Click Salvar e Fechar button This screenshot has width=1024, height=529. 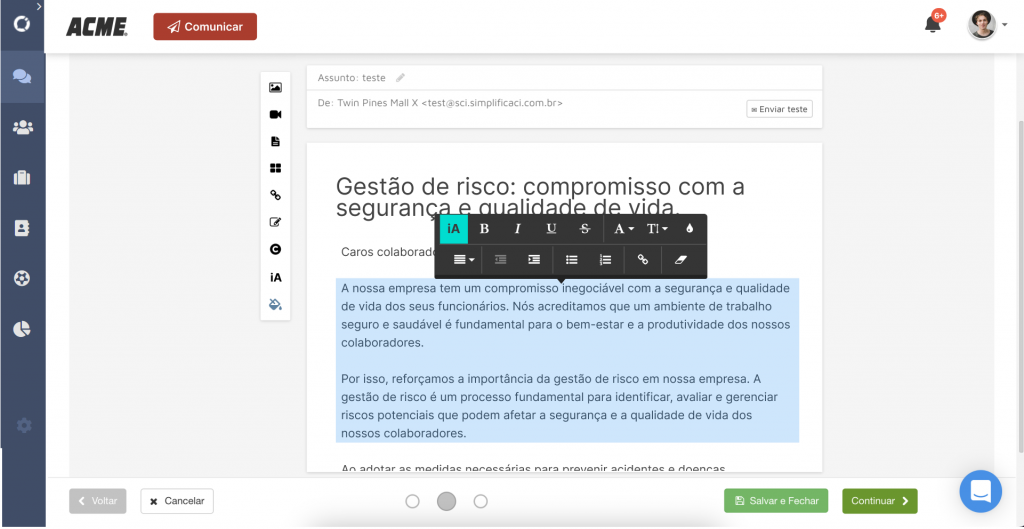(x=776, y=501)
